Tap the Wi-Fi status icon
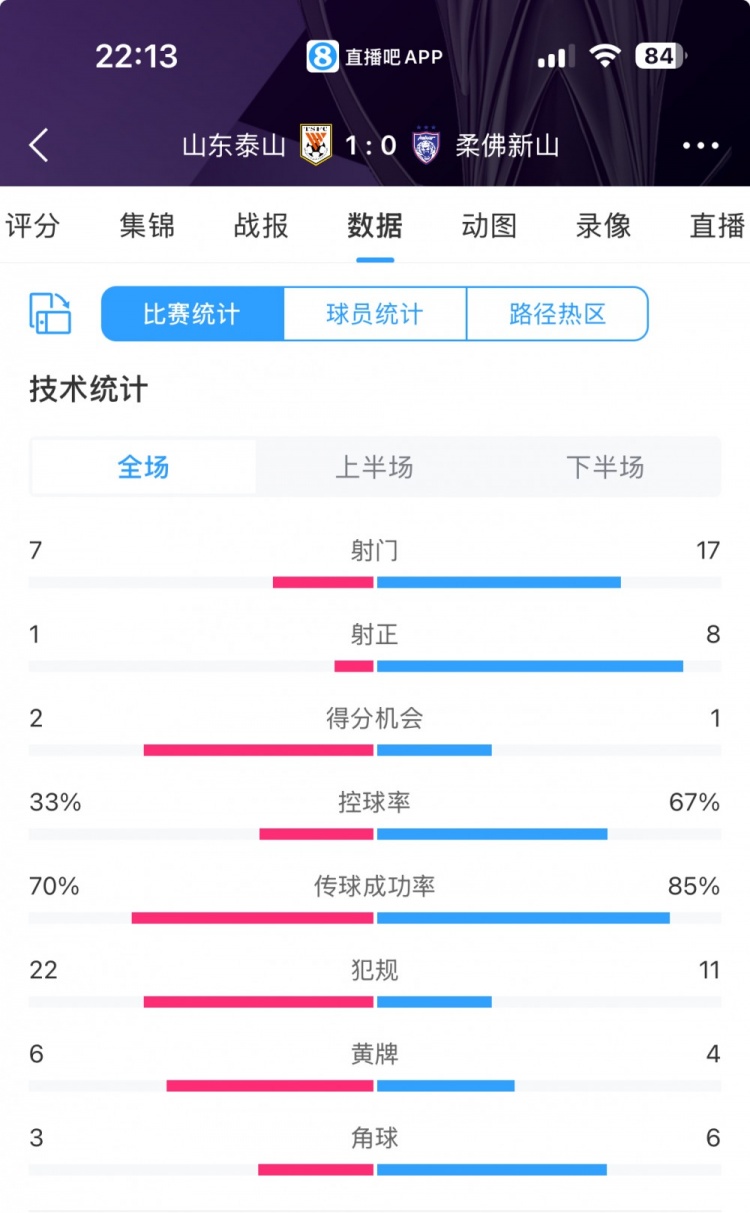Image resolution: width=750 pixels, height=1213 pixels. [605, 56]
